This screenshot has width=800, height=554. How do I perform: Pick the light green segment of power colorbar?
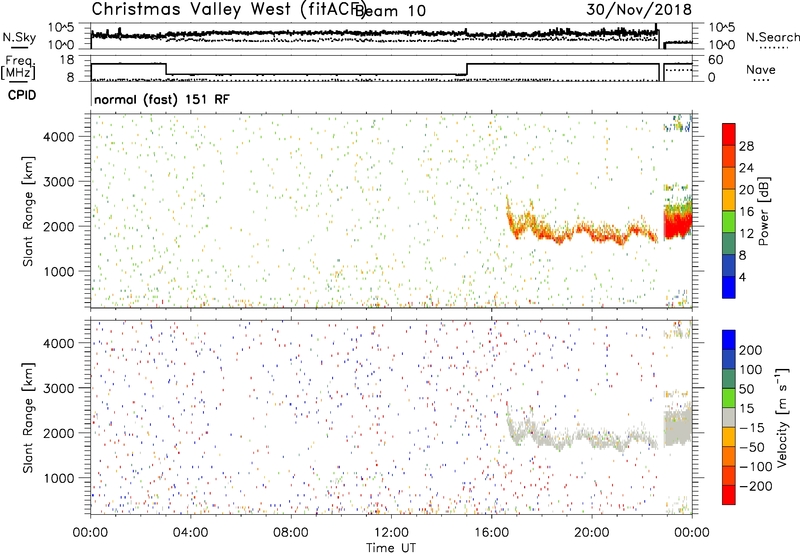(x=729, y=222)
